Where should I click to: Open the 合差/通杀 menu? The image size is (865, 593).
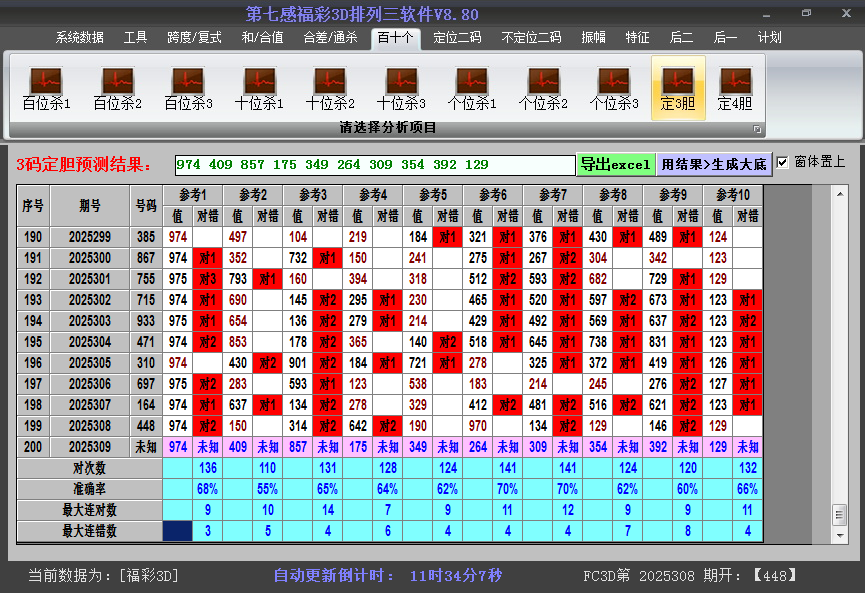click(330, 37)
